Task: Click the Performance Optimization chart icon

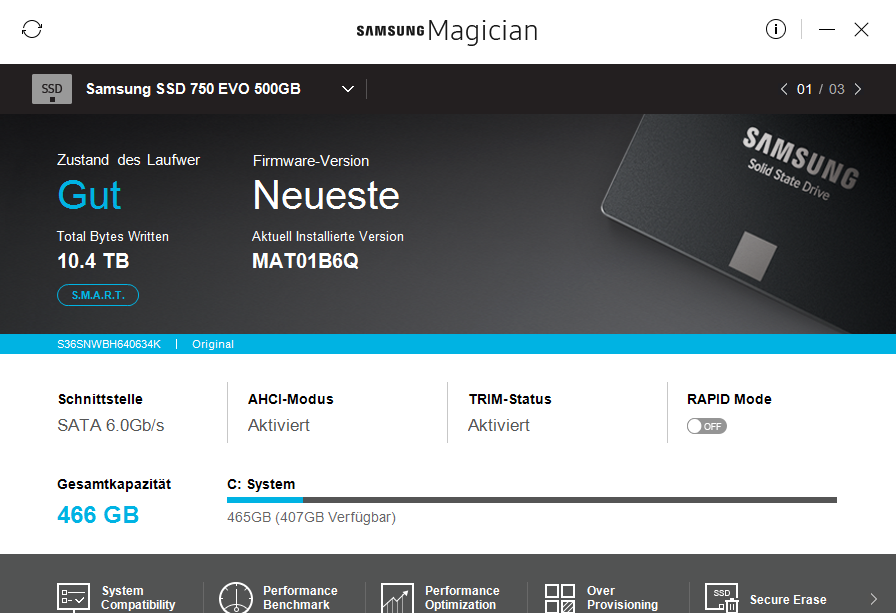Action: coord(397,598)
